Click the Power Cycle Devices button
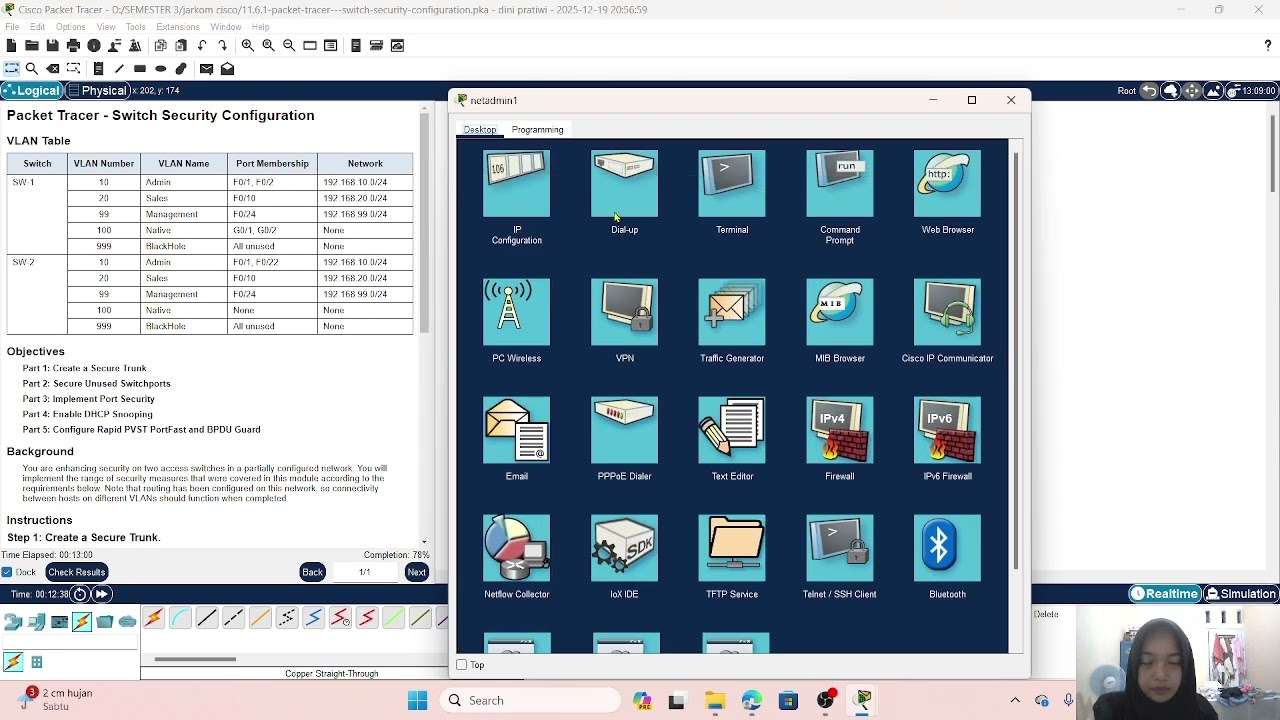 (x=80, y=594)
